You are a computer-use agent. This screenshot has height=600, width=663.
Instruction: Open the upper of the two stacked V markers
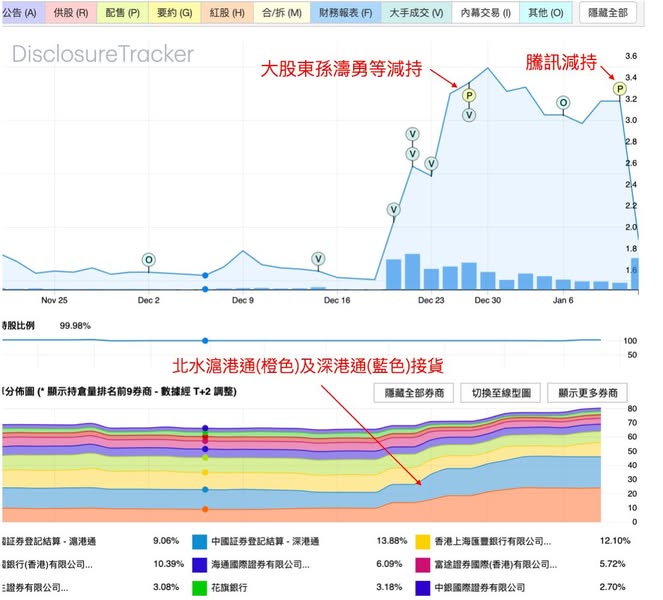pyautogui.click(x=412, y=134)
